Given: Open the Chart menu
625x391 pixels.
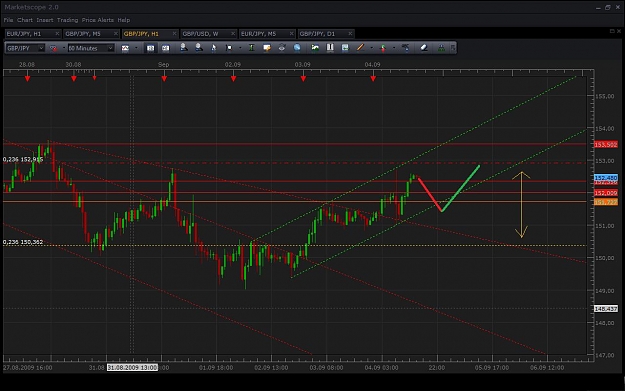Looking at the screenshot, I should [x=25, y=20].
